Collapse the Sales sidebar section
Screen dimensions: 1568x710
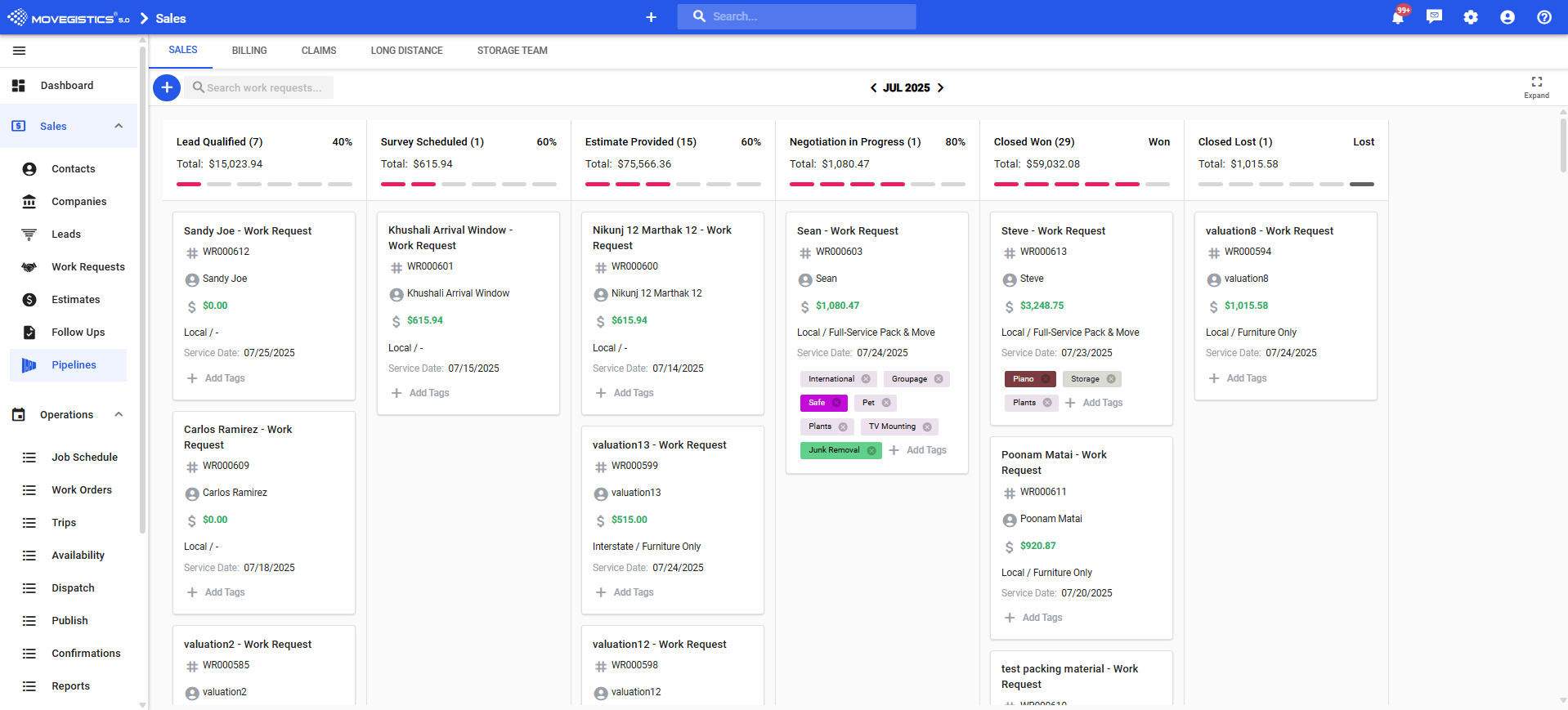click(119, 126)
